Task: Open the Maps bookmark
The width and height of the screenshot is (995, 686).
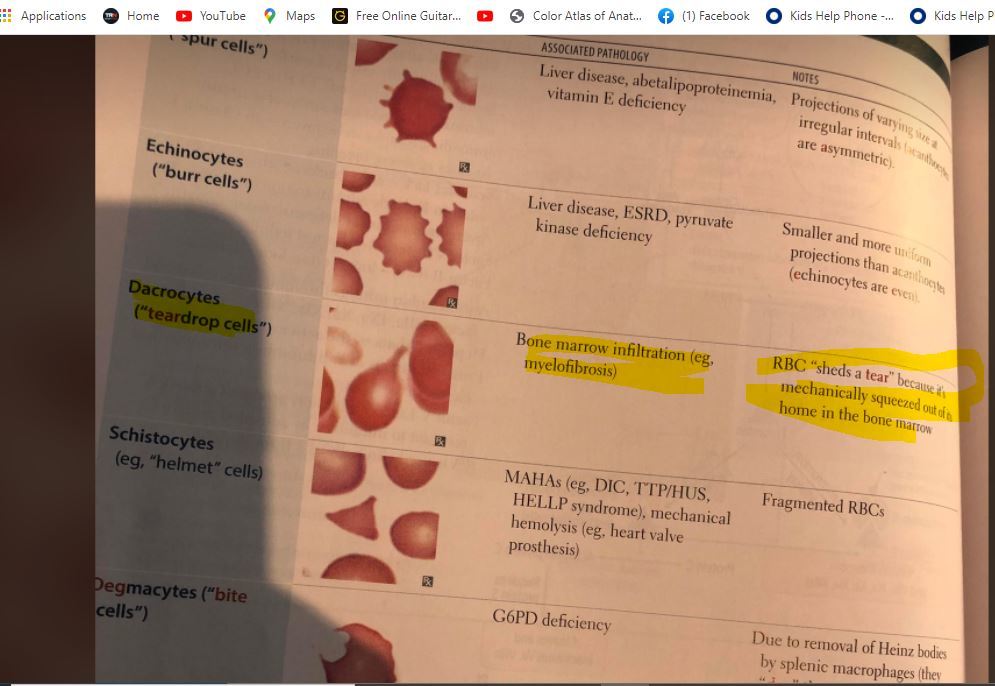Action: click(289, 16)
